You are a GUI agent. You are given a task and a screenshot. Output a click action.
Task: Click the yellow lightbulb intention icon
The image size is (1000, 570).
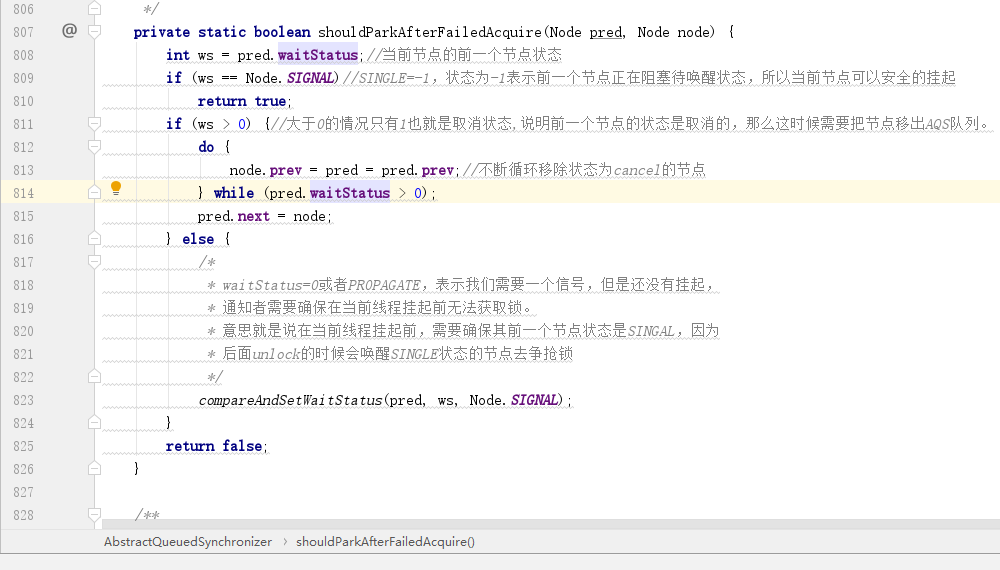pos(116,188)
